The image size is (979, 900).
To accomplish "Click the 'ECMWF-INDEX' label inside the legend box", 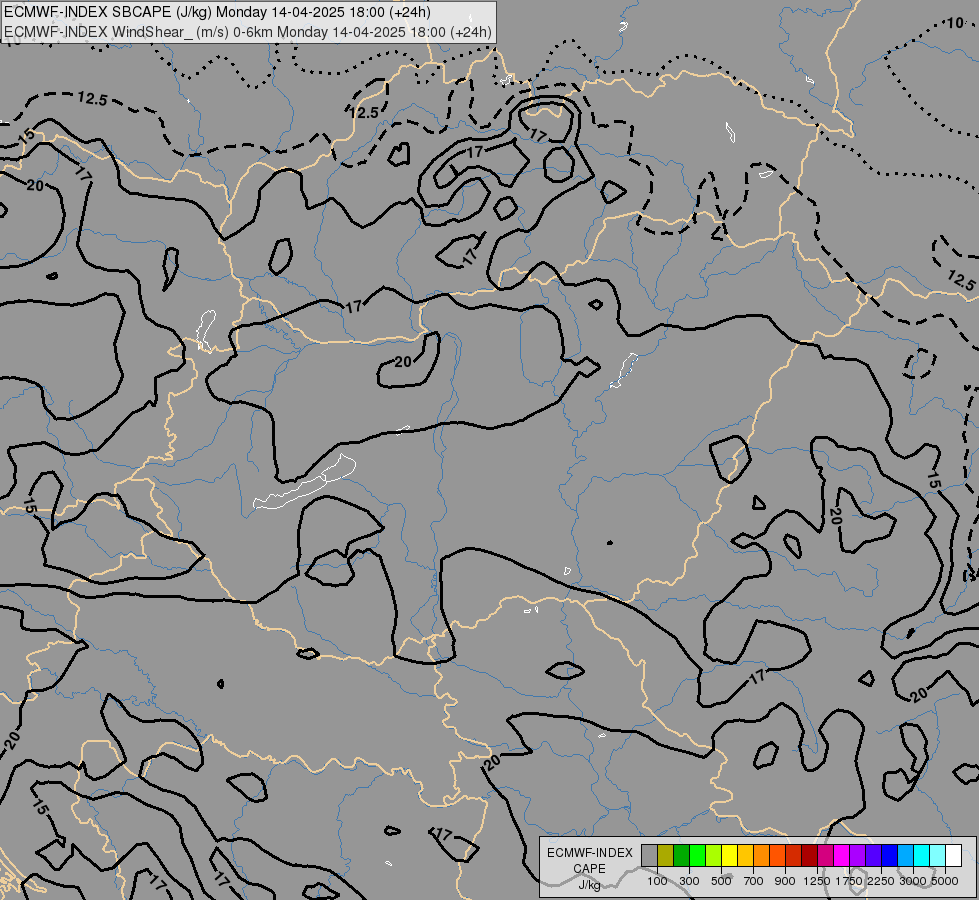I will pos(590,853).
